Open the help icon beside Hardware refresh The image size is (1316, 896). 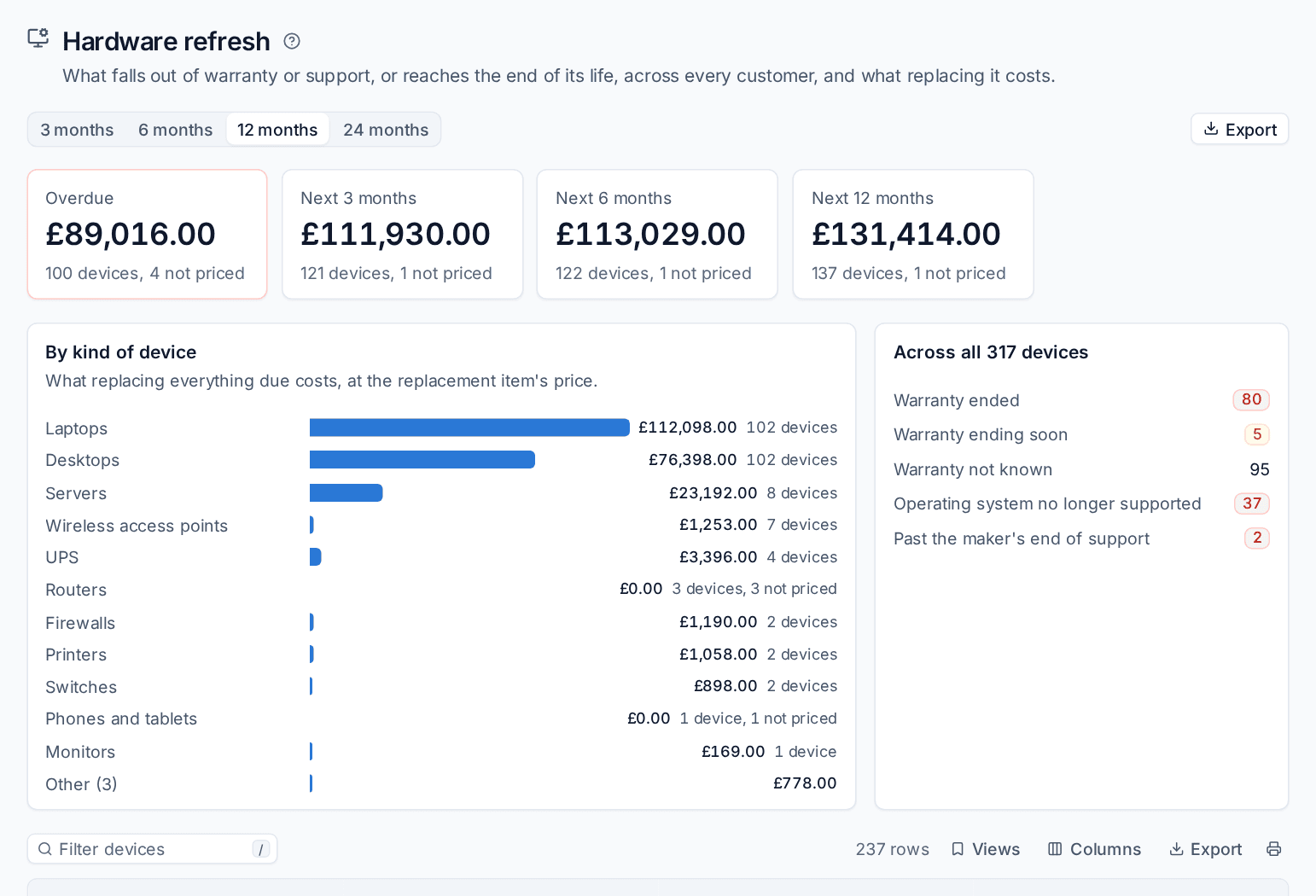click(292, 41)
